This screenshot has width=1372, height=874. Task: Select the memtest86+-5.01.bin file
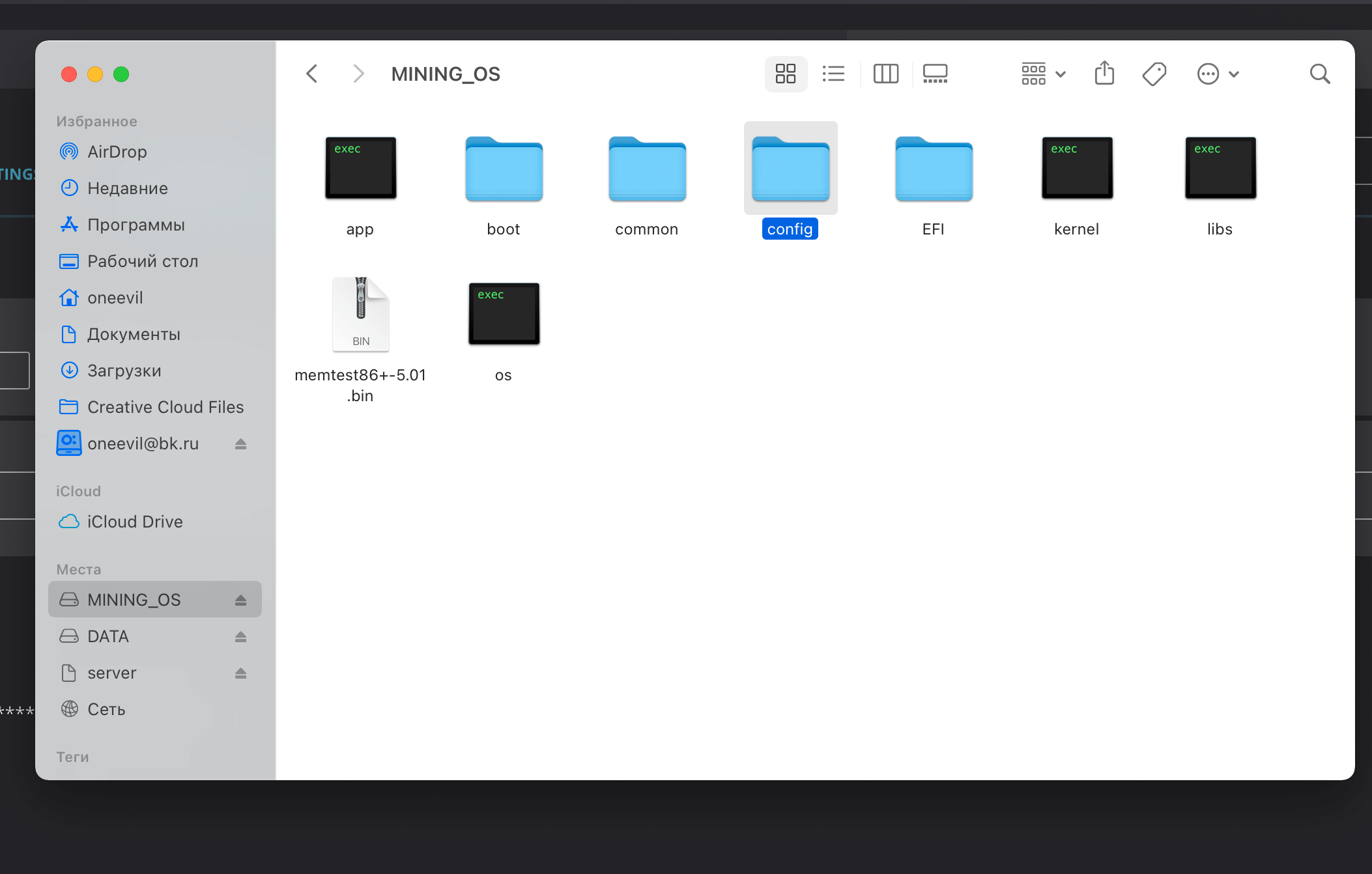pyautogui.click(x=360, y=315)
